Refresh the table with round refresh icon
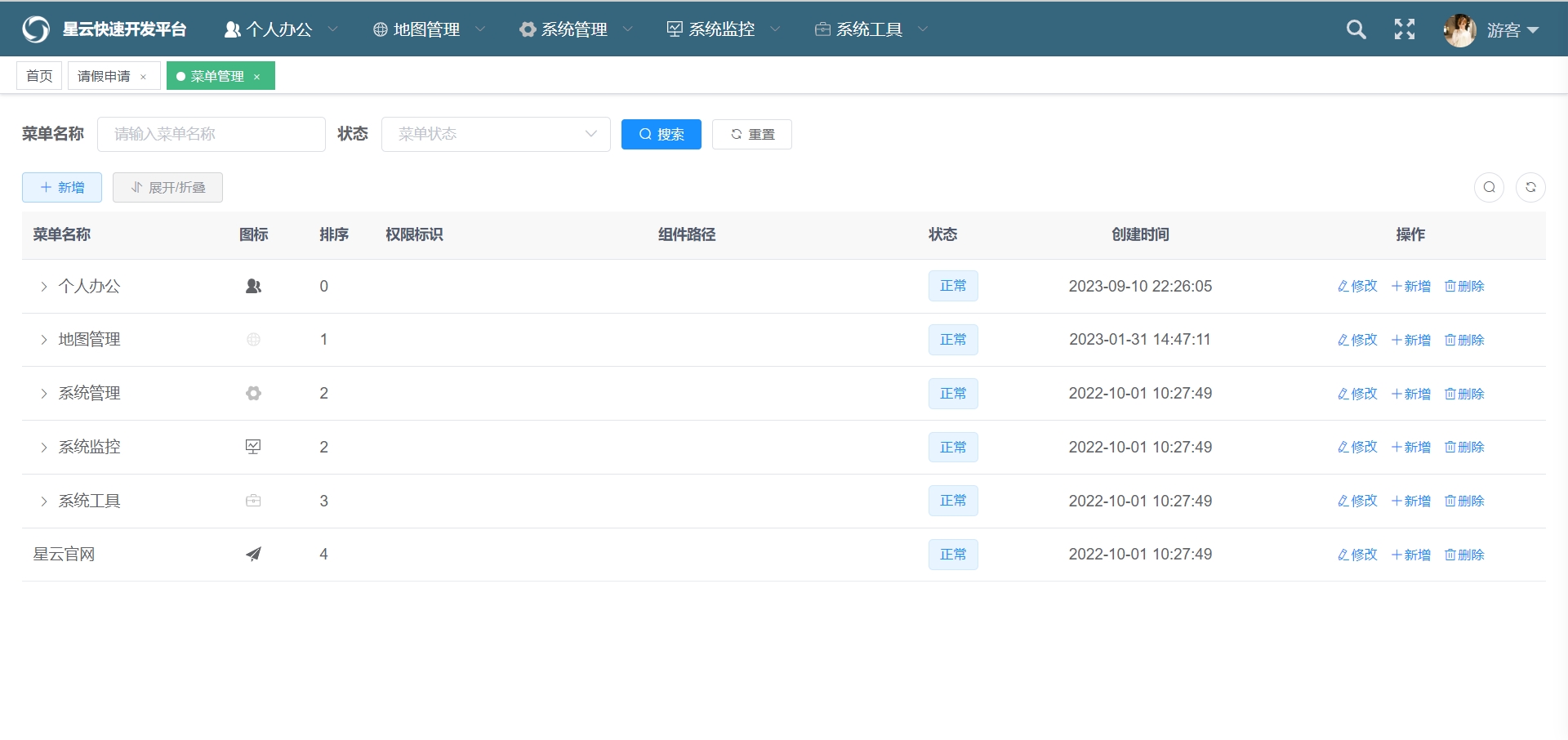1568x740 pixels. pos(1530,187)
